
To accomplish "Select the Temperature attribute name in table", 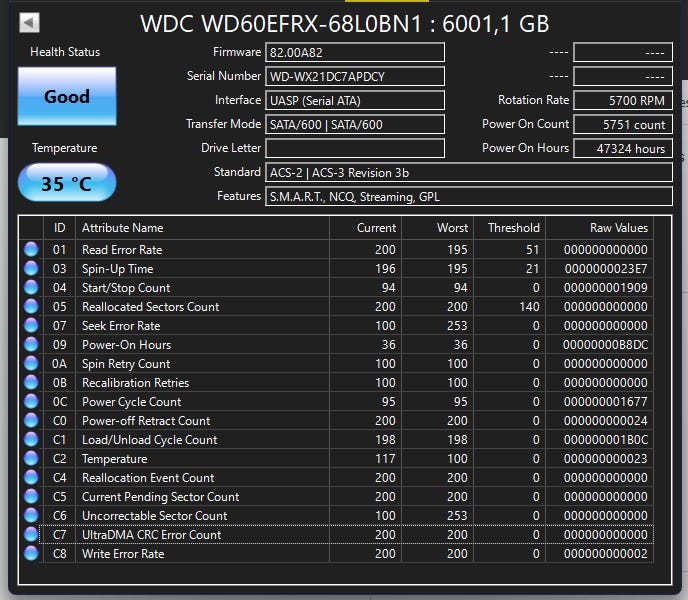I will tap(115, 459).
